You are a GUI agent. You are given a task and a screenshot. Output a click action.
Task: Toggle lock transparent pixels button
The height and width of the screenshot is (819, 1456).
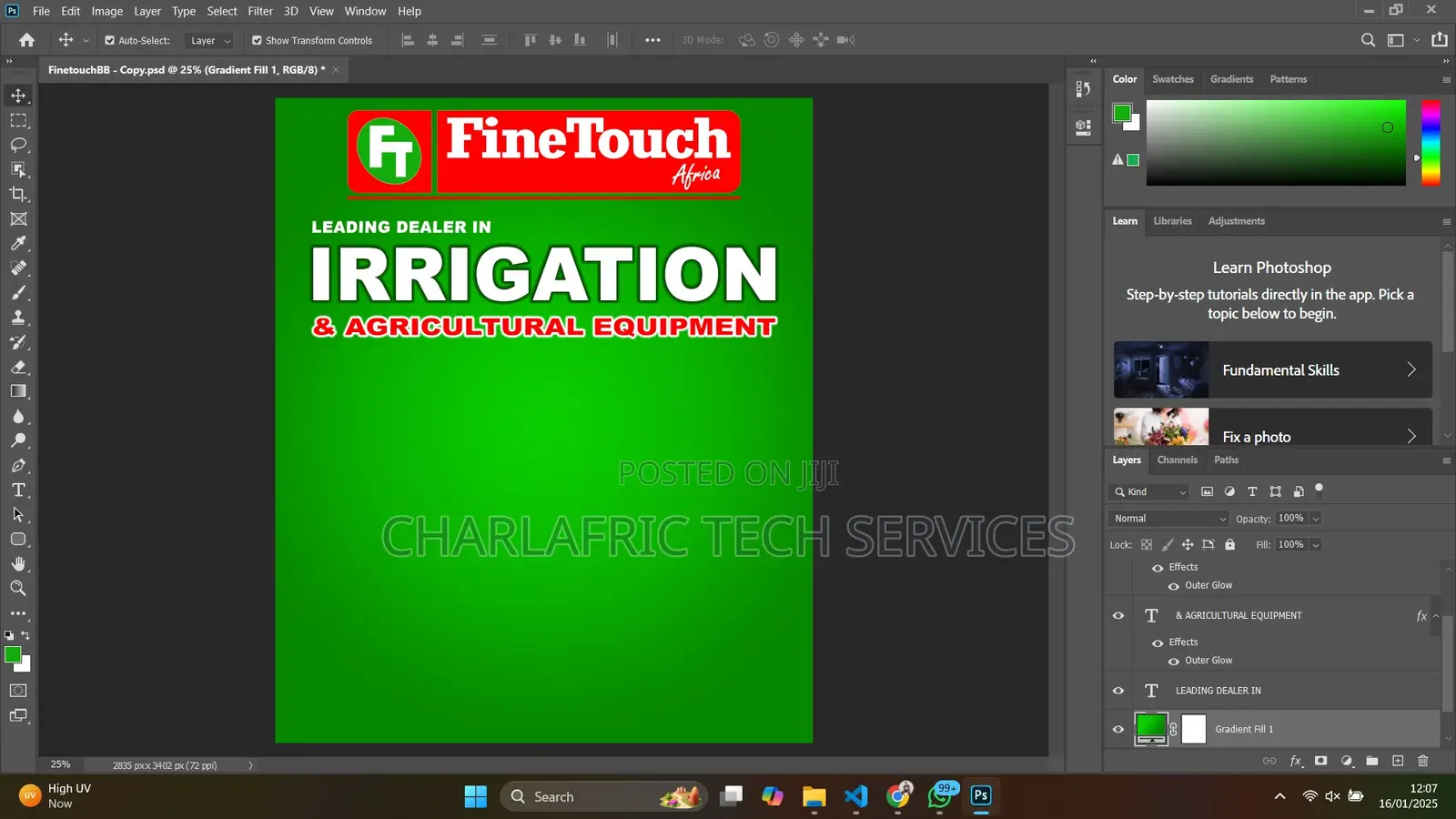(1147, 544)
